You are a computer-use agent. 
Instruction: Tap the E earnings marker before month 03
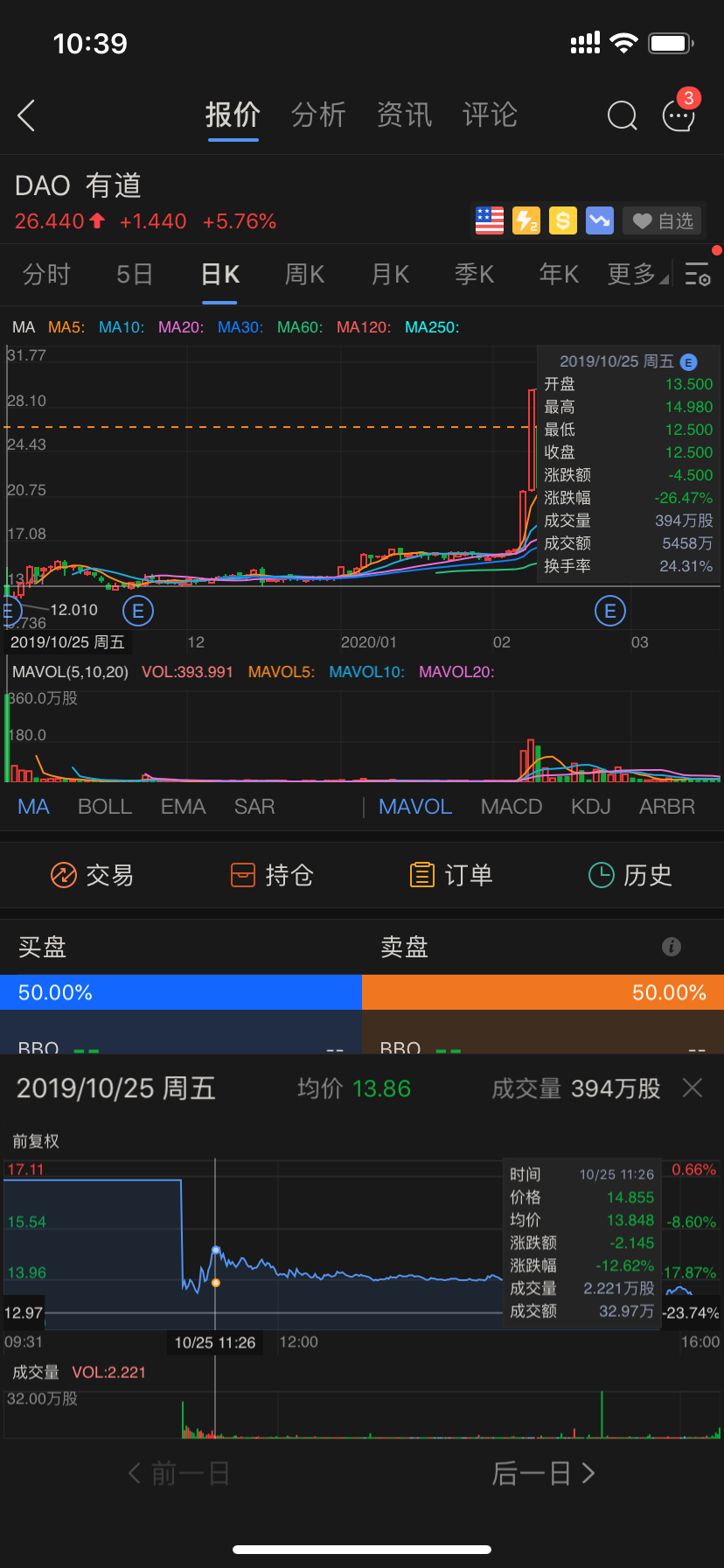click(610, 611)
